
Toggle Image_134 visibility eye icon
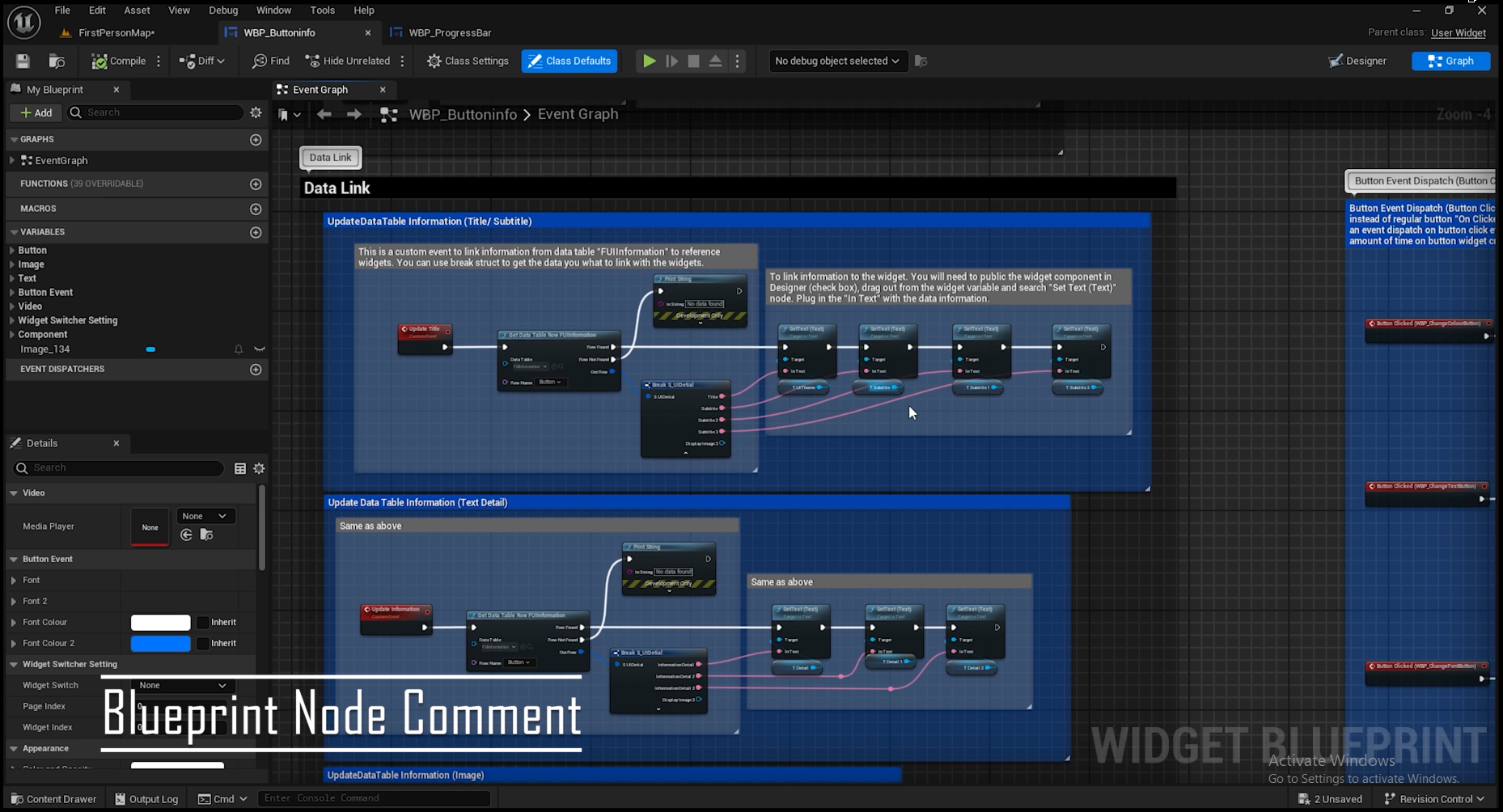(260, 349)
